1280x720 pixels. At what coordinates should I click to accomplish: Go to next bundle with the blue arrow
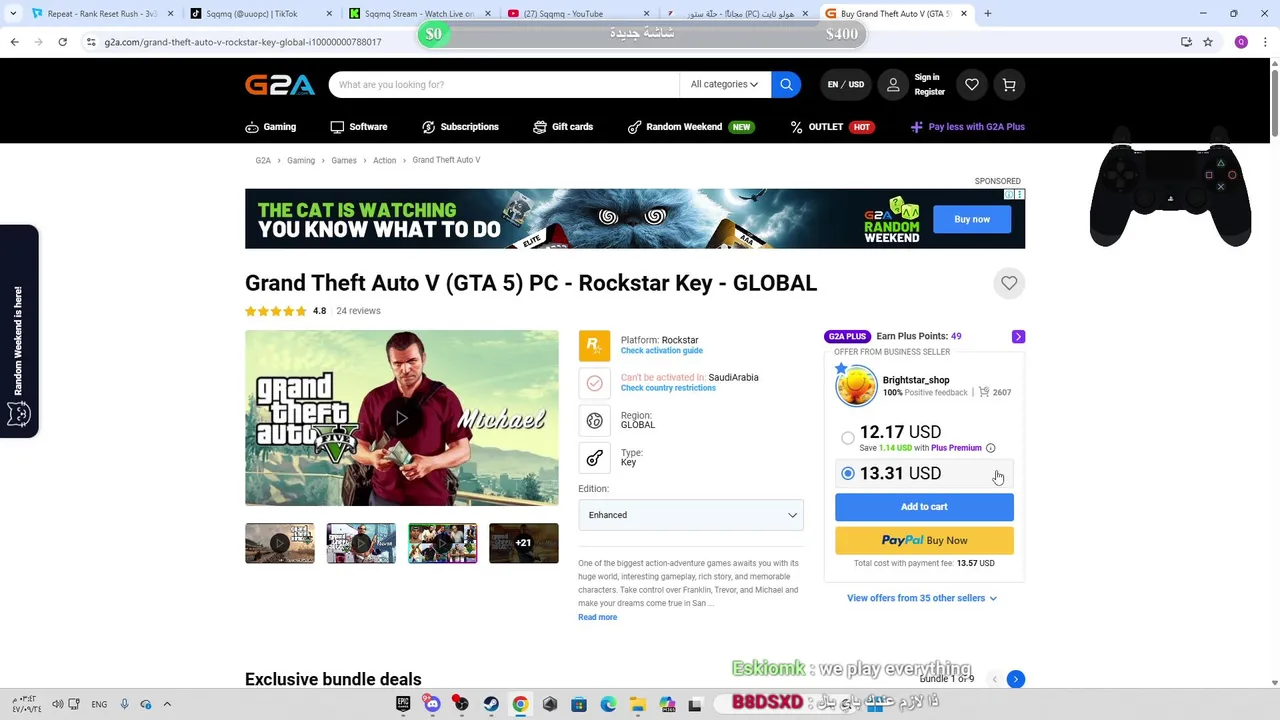[x=1015, y=679]
